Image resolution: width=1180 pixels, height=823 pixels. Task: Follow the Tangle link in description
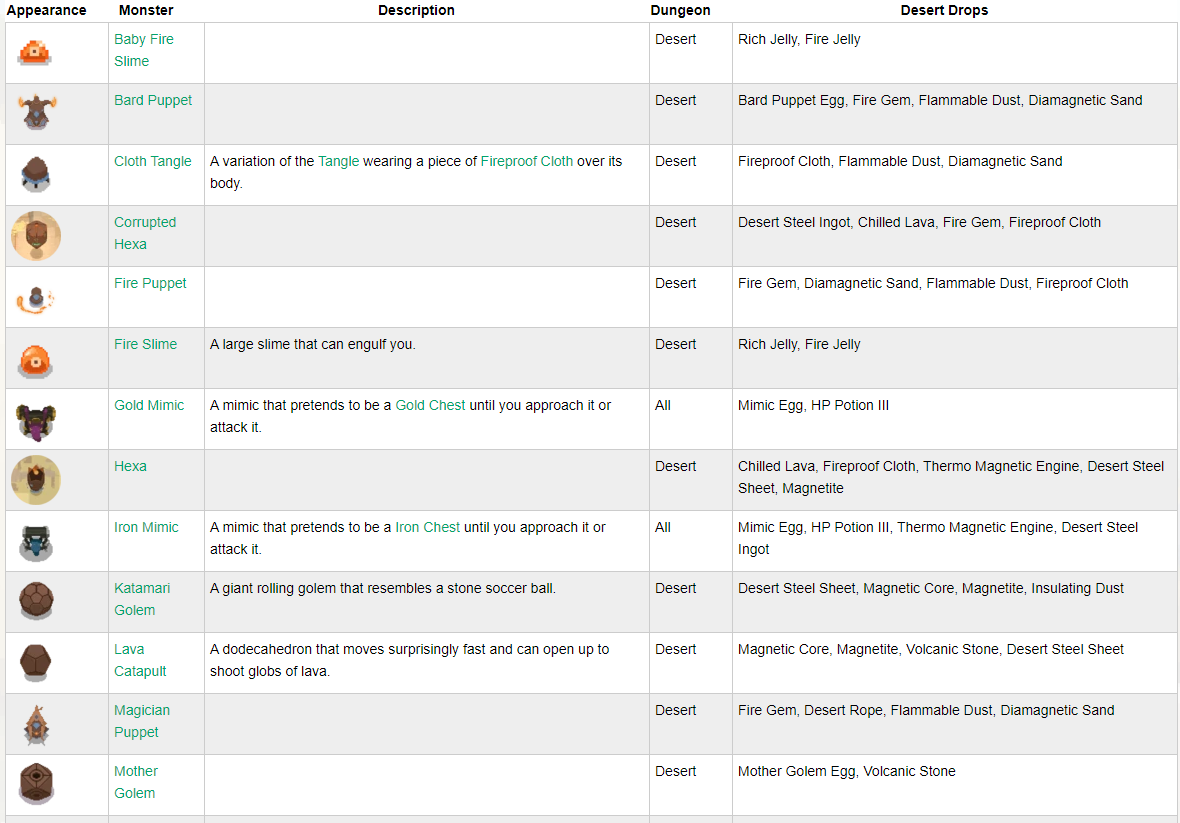(338, 161)
